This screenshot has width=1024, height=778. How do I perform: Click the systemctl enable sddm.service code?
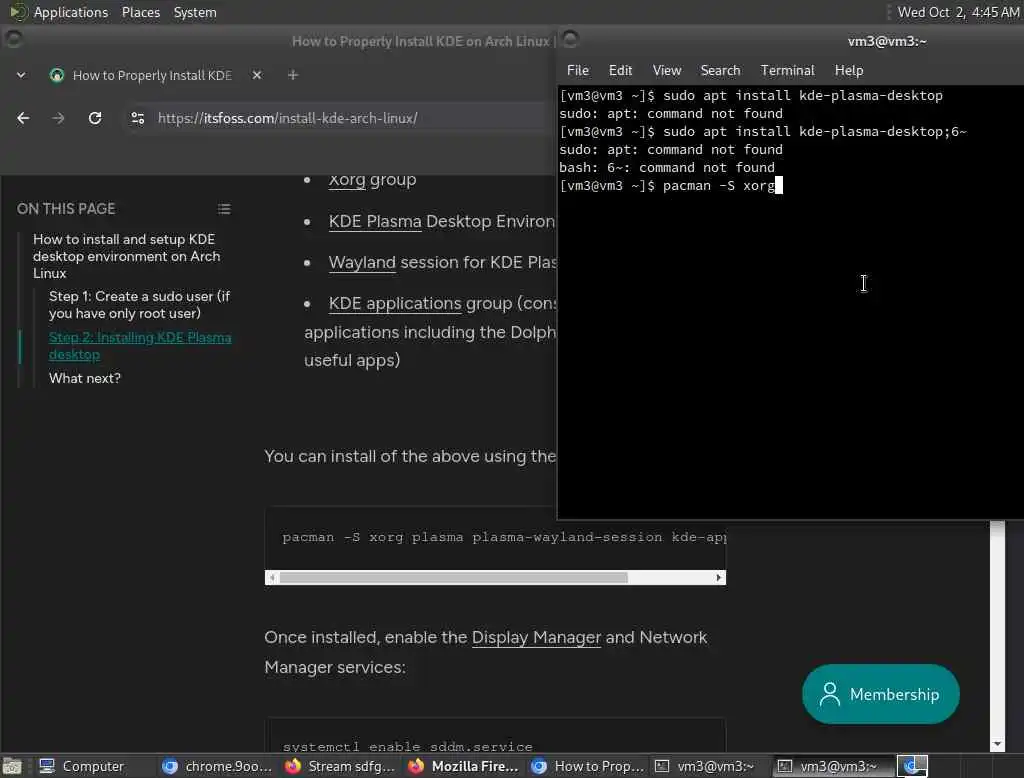point(408,746)
